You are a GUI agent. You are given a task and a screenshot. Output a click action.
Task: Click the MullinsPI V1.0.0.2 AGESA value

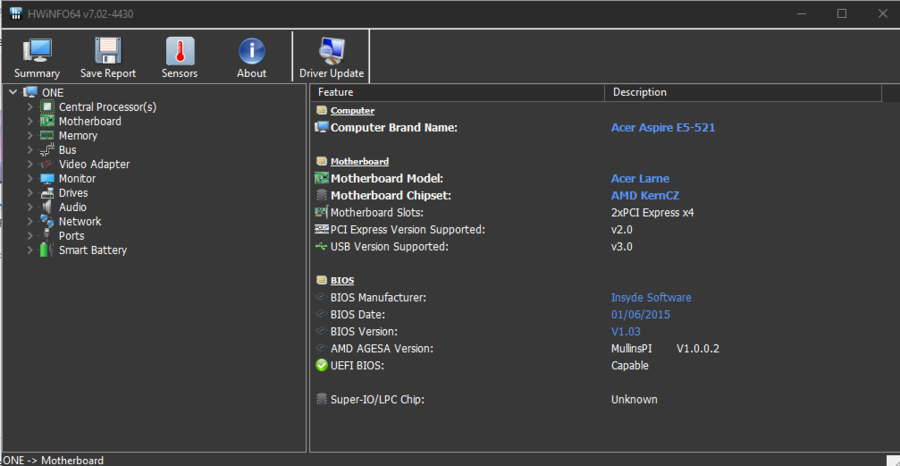(x=665, y=348)
